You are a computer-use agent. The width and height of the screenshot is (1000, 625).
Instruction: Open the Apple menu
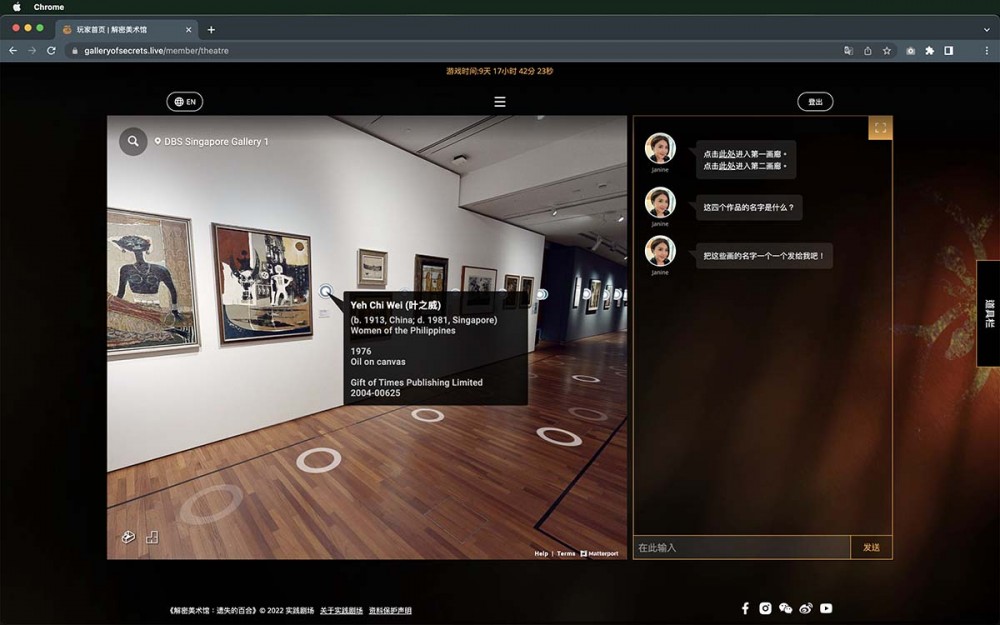(17, 7)
